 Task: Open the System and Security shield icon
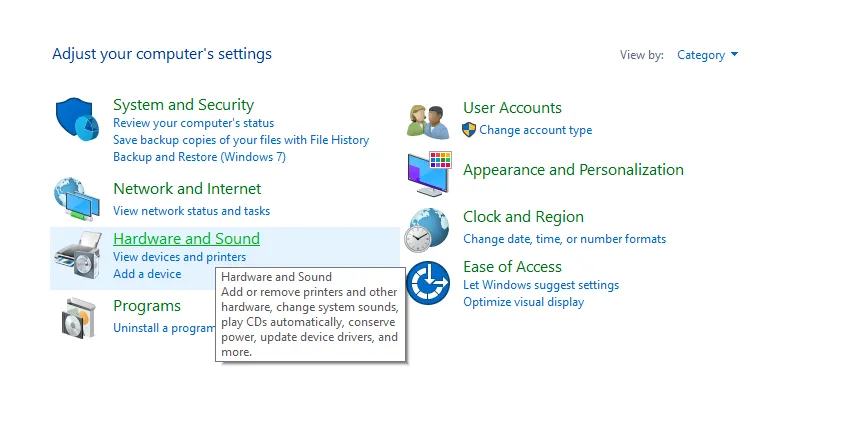click(77, 119)
